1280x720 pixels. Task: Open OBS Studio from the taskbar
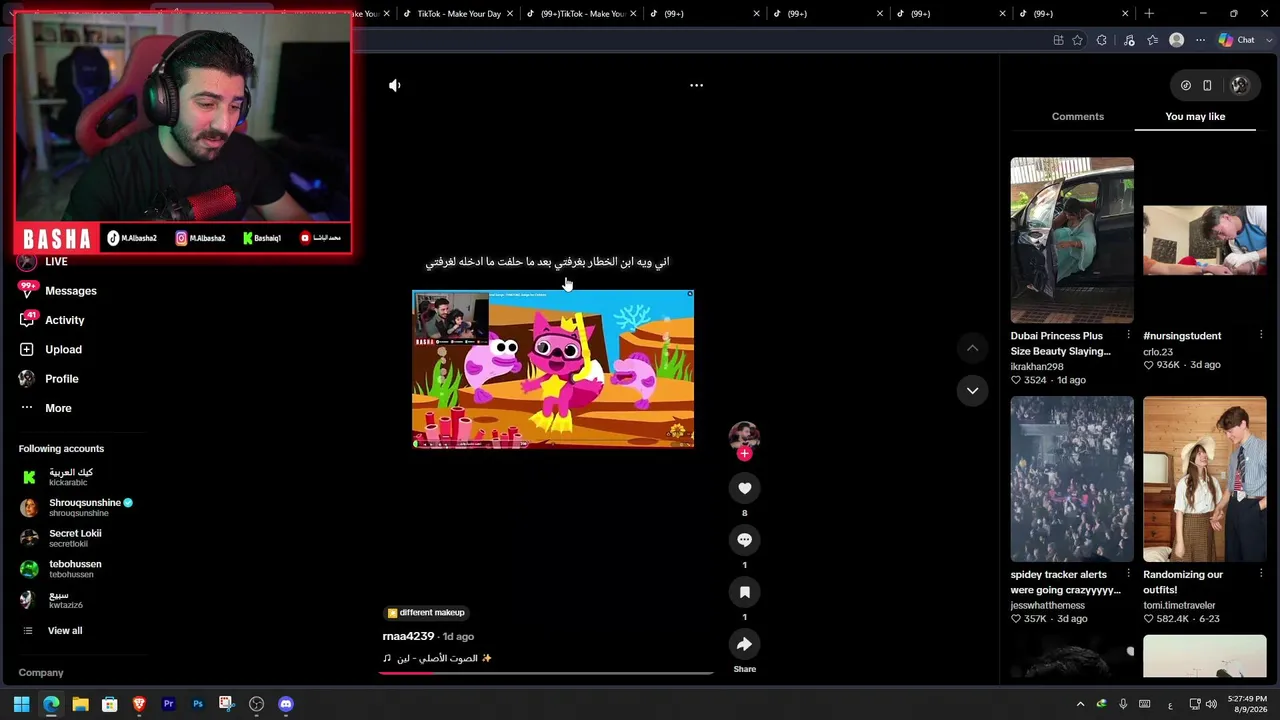point(256,704)
